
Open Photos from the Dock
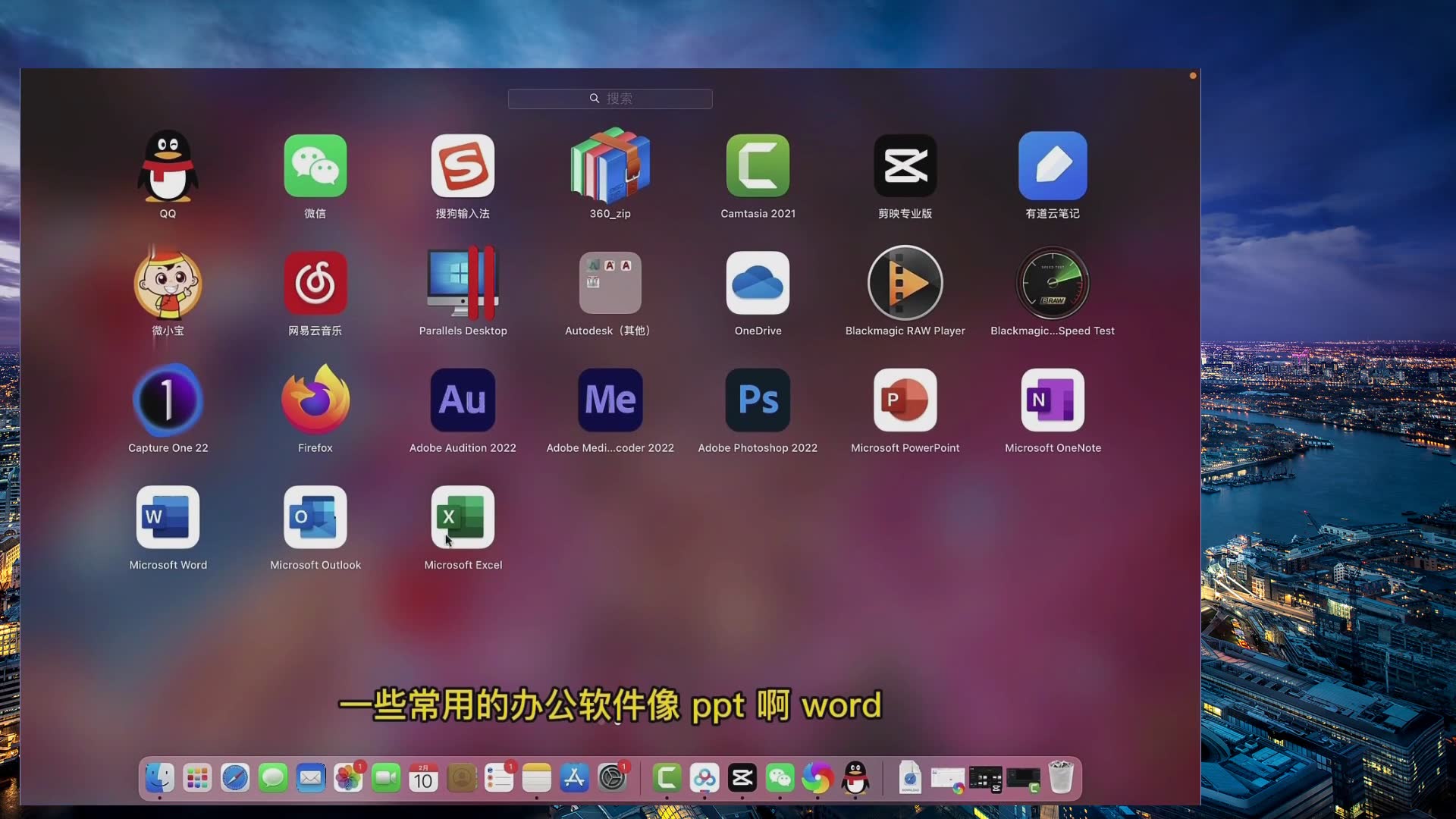tap(348, 777)
